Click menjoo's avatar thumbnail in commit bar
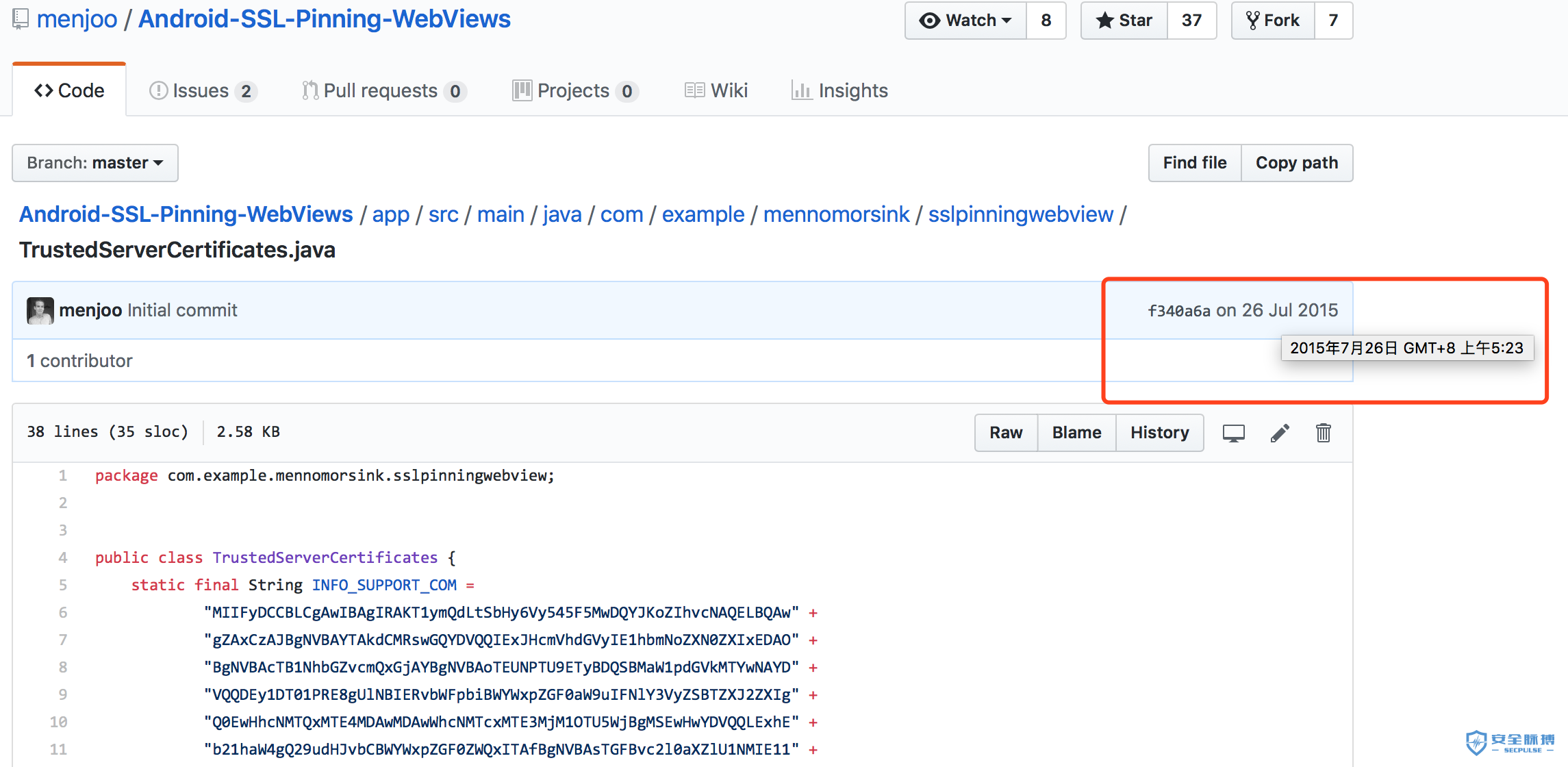 coord(40,310)
